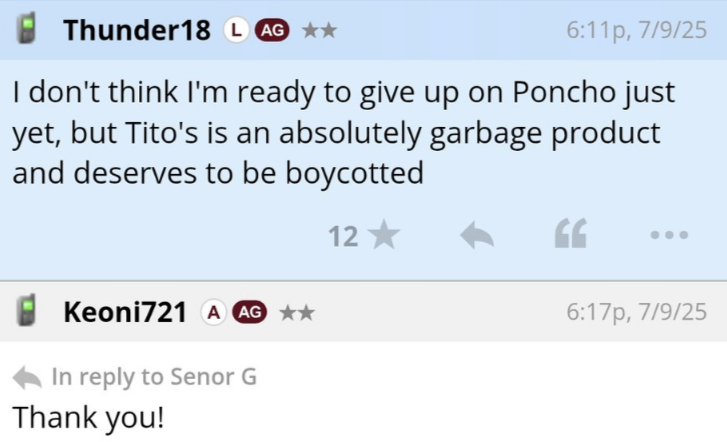Click the reply arrow before 'In reply to'
Image resolution: width=727 pixels, height=442 pixels.
(27, 377)
